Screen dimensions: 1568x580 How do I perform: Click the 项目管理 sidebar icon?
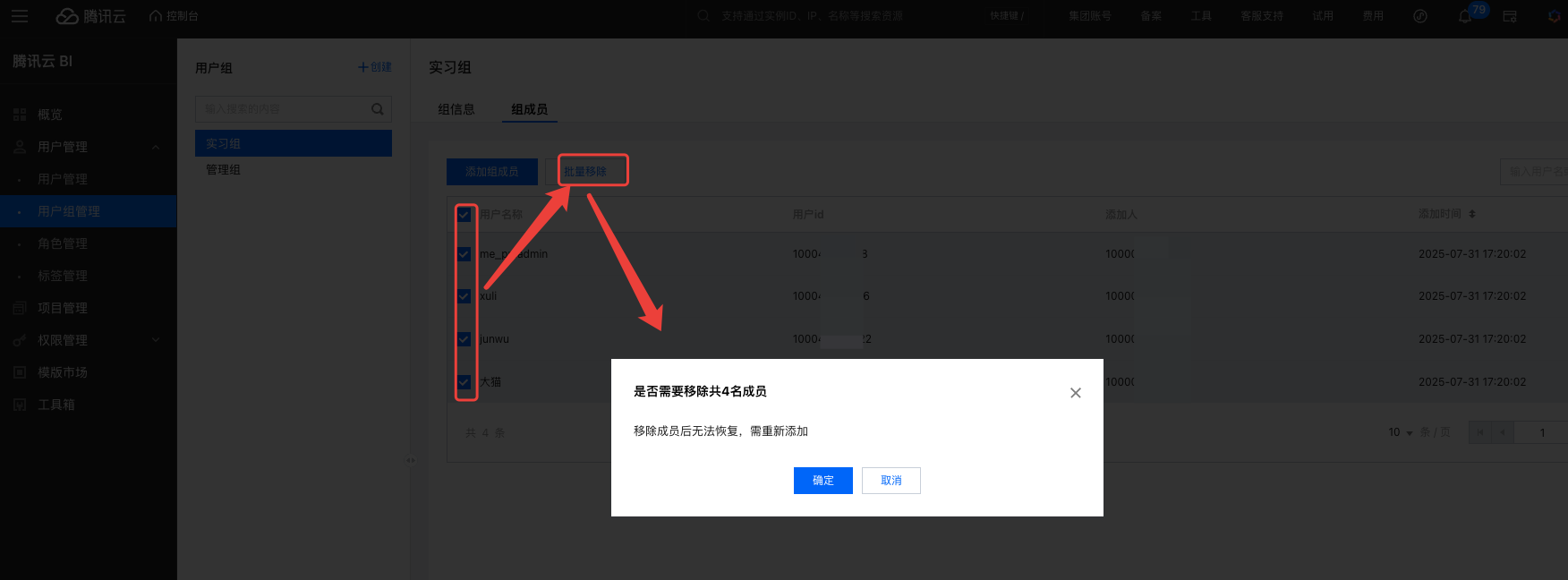pos(20,308)
